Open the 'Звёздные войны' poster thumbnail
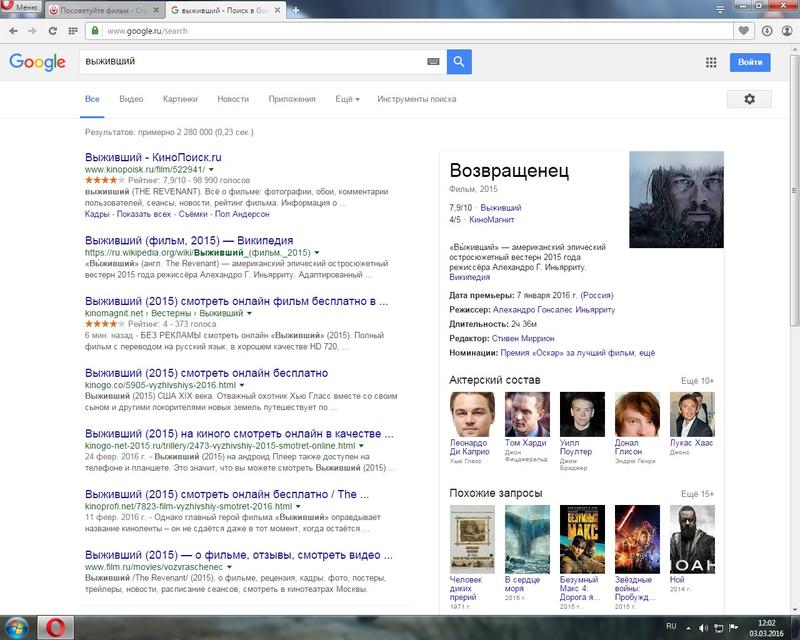 pos(637,539)
